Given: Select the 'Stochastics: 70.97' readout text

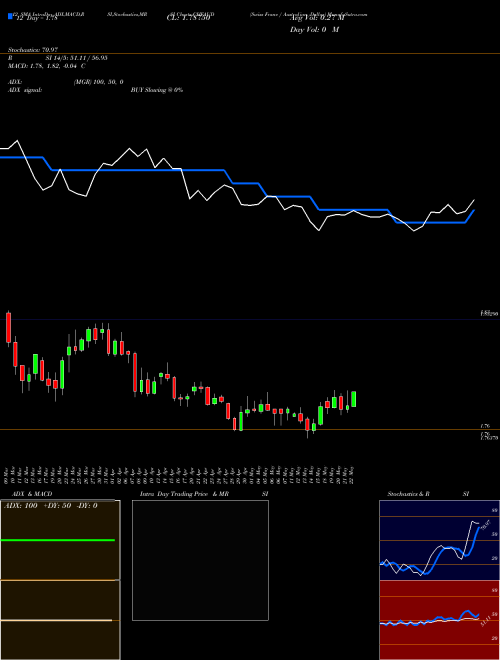Looking at the screenshot, I should [x=33, y=50].
